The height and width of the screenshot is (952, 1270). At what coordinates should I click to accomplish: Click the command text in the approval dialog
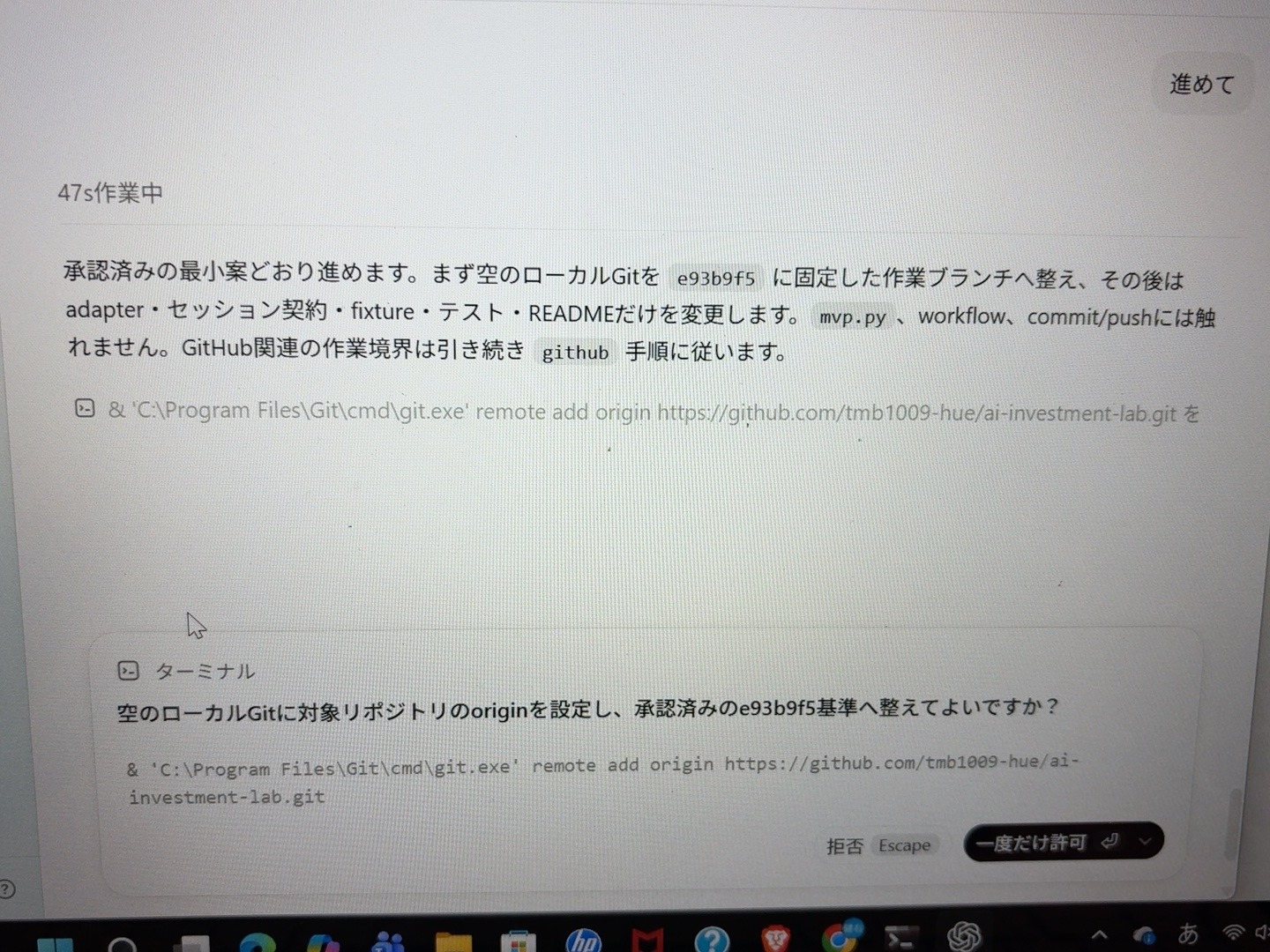point(603,780)
